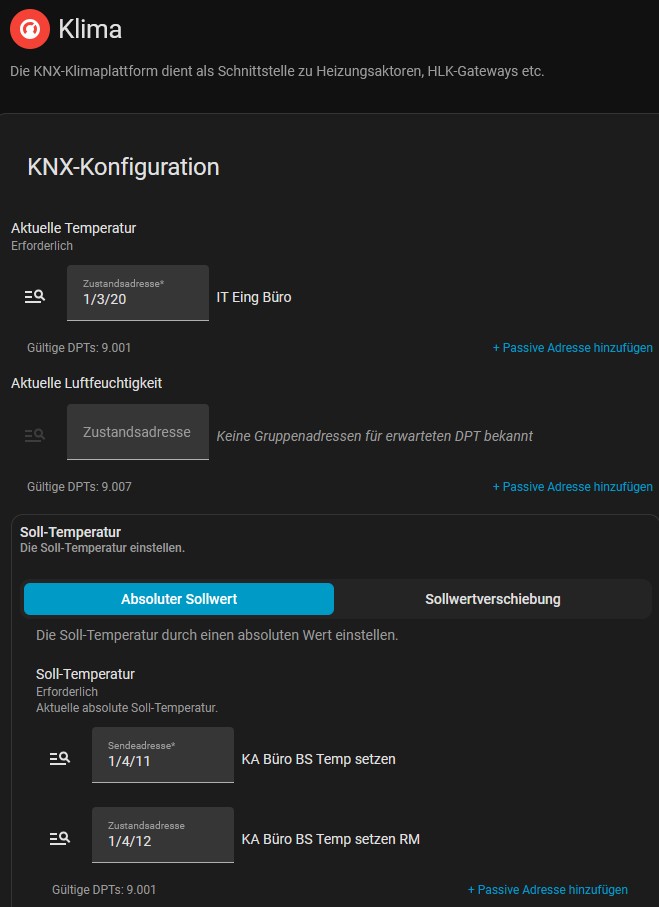Add passive address for Aktuelle Luftfeuchtigkeit
The width and height of the screenshot is (659, 907).
click(572, 486)
